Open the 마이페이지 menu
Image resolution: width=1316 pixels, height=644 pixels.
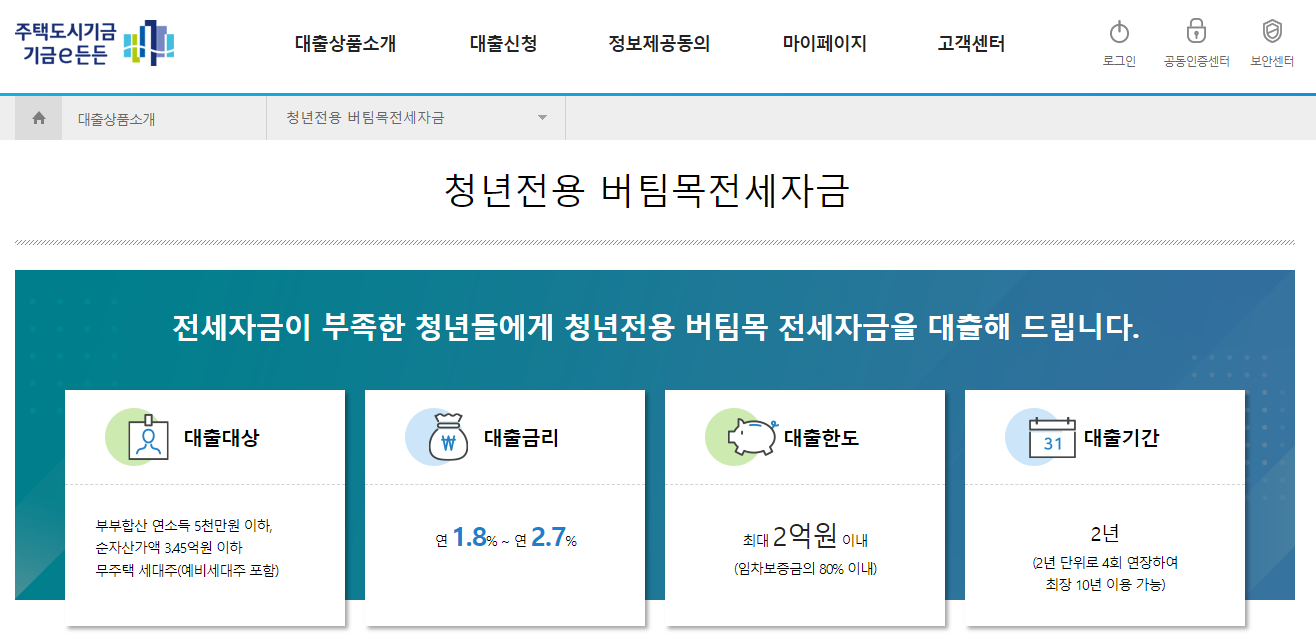824,44
